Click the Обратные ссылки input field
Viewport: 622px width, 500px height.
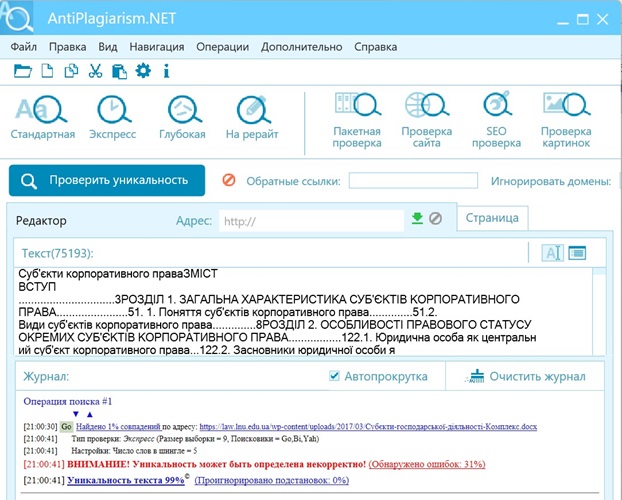[x=413, y=181]
